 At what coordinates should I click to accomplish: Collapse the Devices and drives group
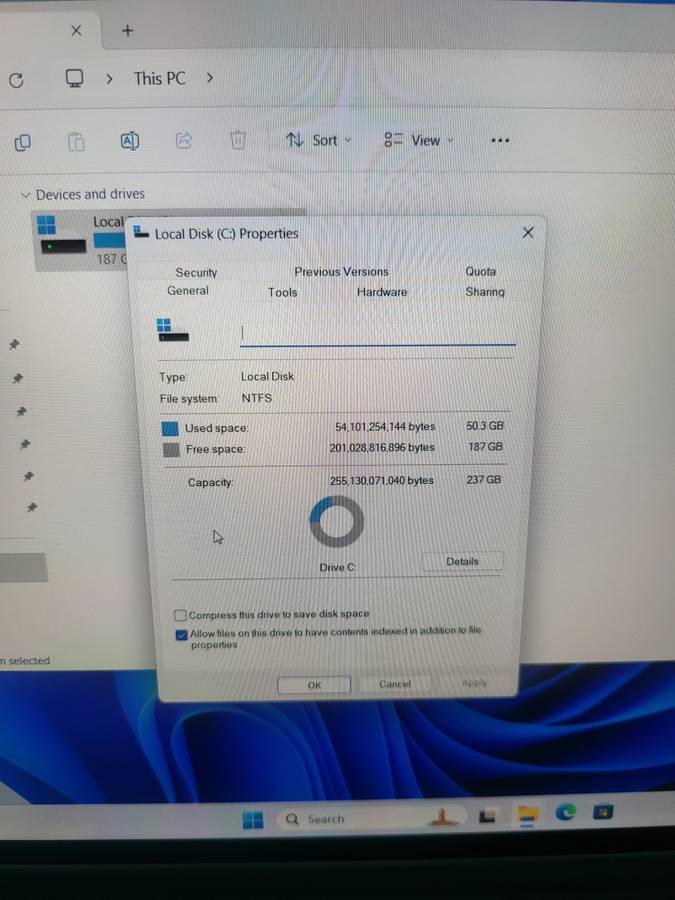tap(25, 195)
